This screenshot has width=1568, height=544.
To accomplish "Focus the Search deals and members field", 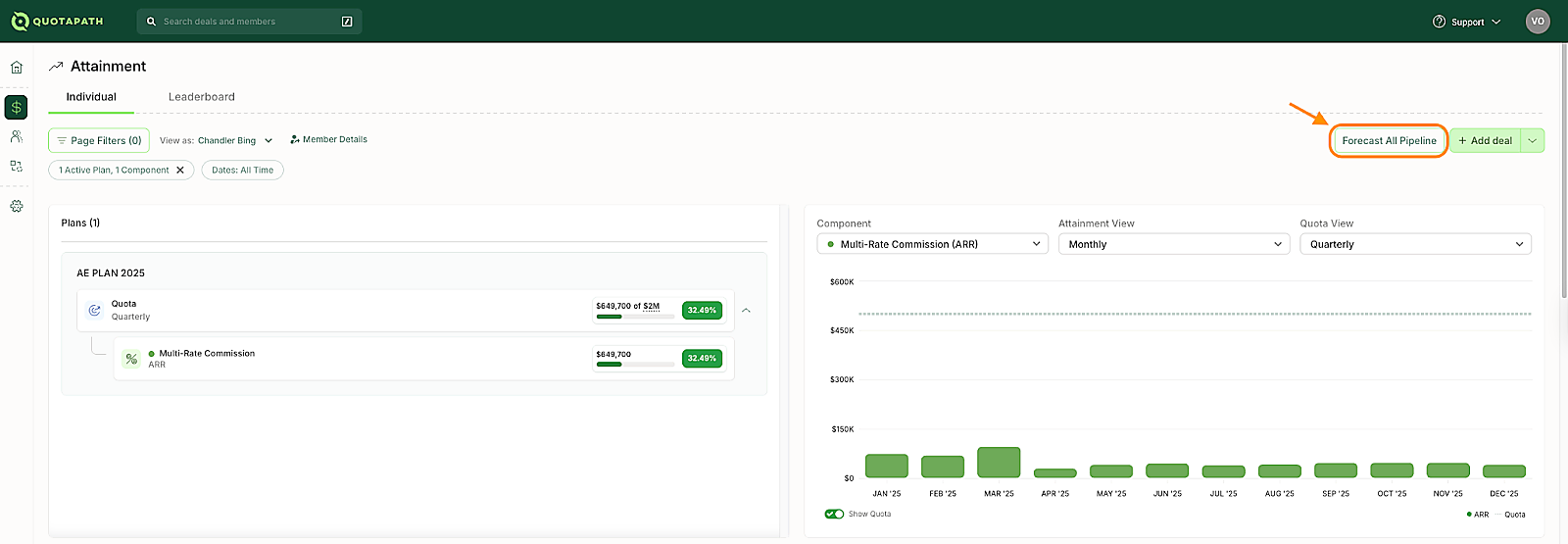I will click(249, 22).
